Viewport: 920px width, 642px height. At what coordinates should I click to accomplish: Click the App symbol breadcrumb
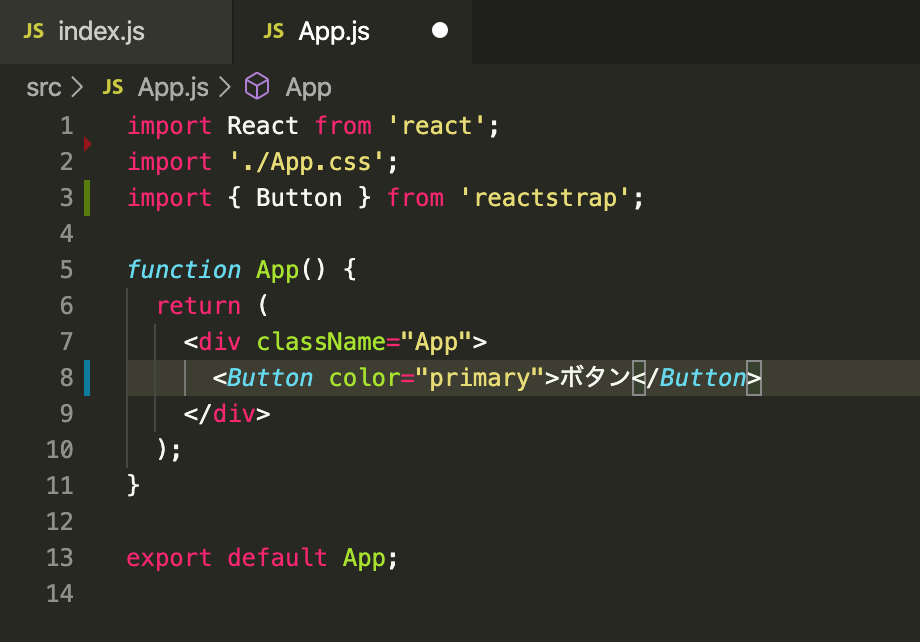[x=308, y=88]
